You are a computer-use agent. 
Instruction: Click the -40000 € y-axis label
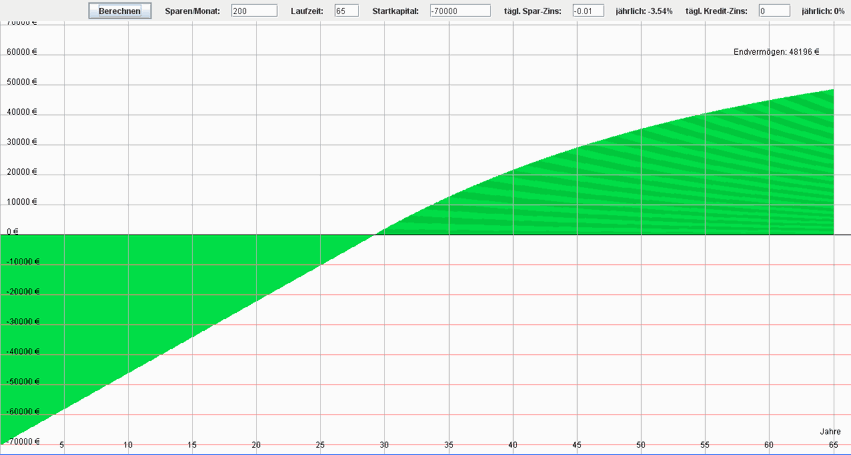point(22,352)
